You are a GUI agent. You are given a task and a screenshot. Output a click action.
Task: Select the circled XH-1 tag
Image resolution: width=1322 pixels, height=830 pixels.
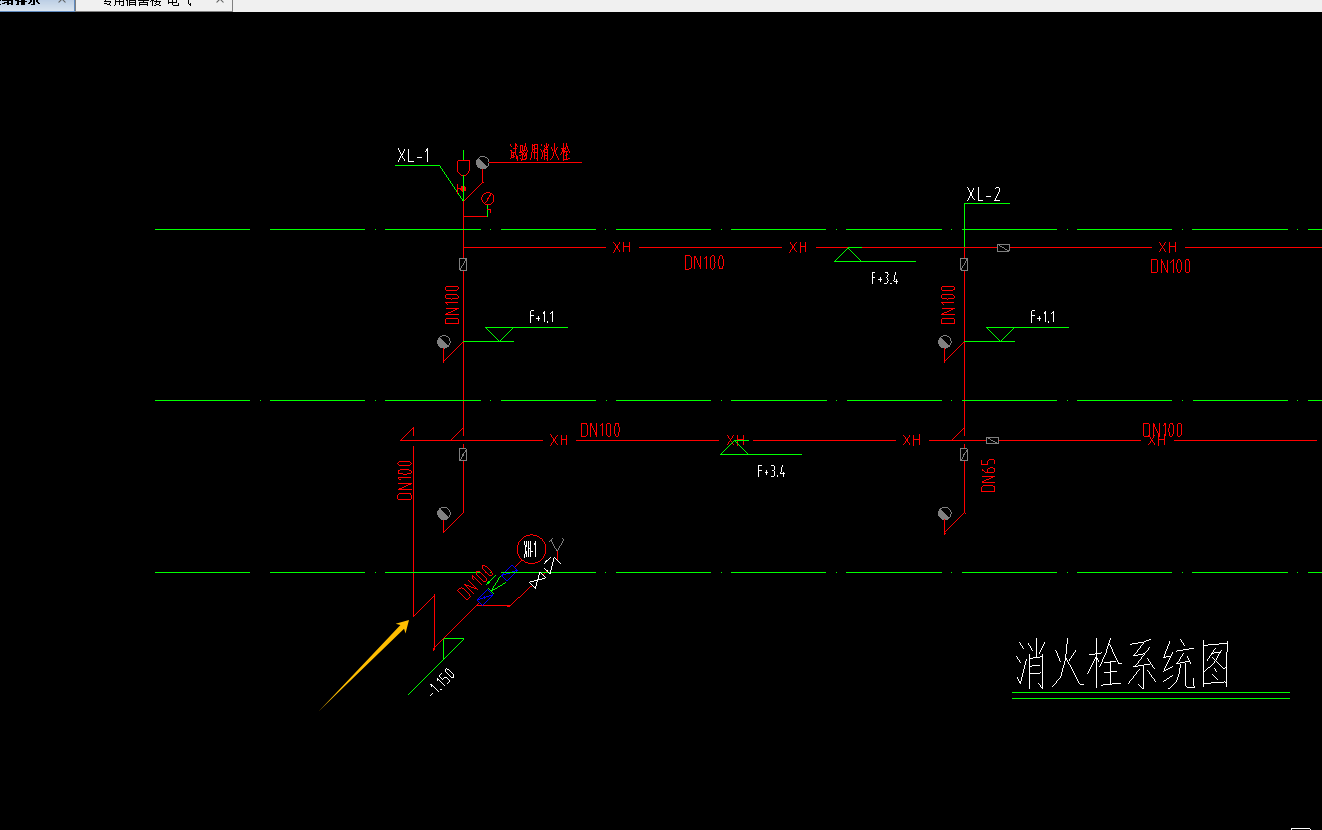coord(531,549)
